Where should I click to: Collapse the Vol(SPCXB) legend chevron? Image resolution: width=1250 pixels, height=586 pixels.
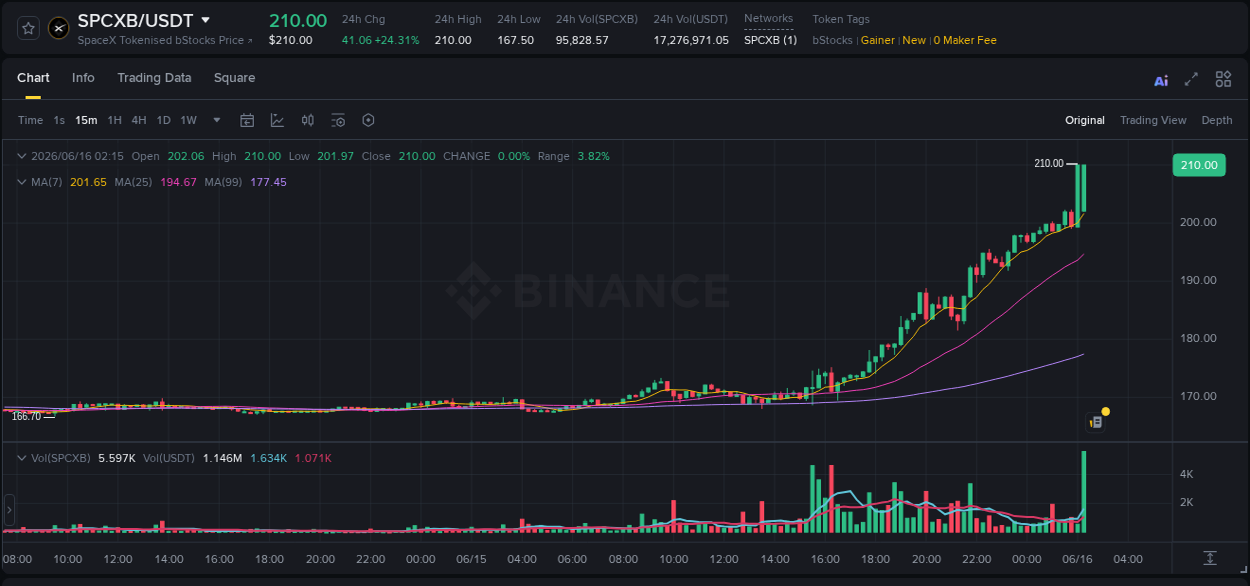click(22, 458)
